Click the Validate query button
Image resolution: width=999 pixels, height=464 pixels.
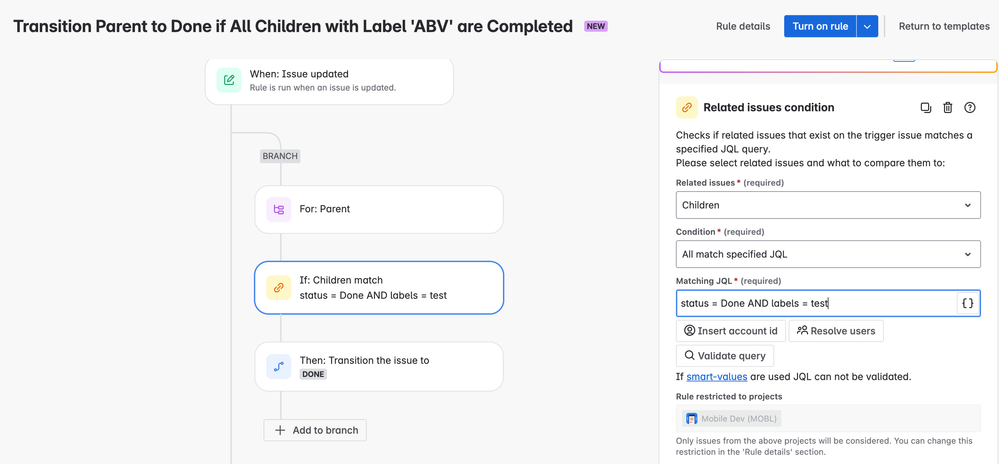725,355
